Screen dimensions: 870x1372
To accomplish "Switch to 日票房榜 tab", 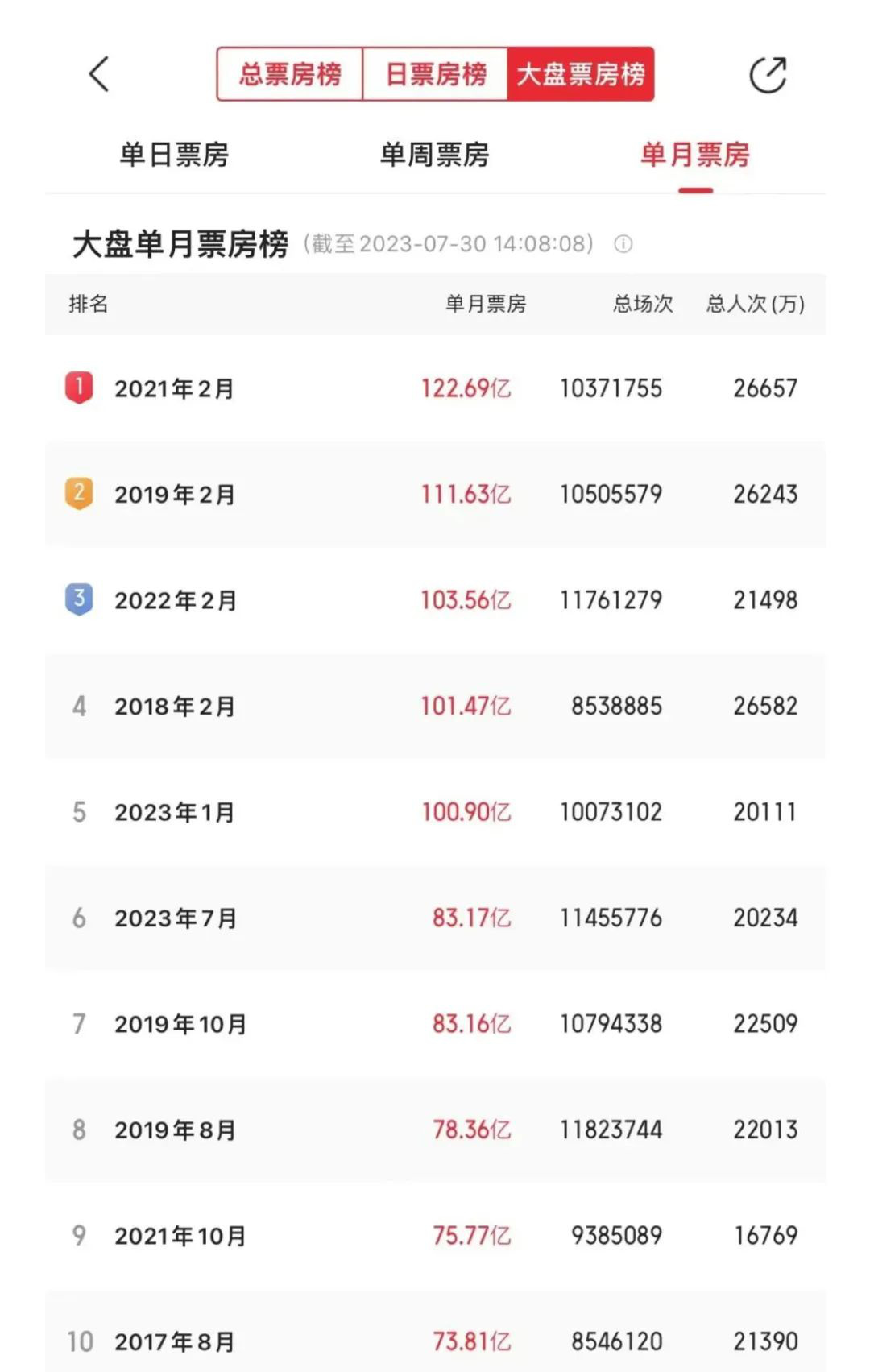I will click(x=436, y=74).
